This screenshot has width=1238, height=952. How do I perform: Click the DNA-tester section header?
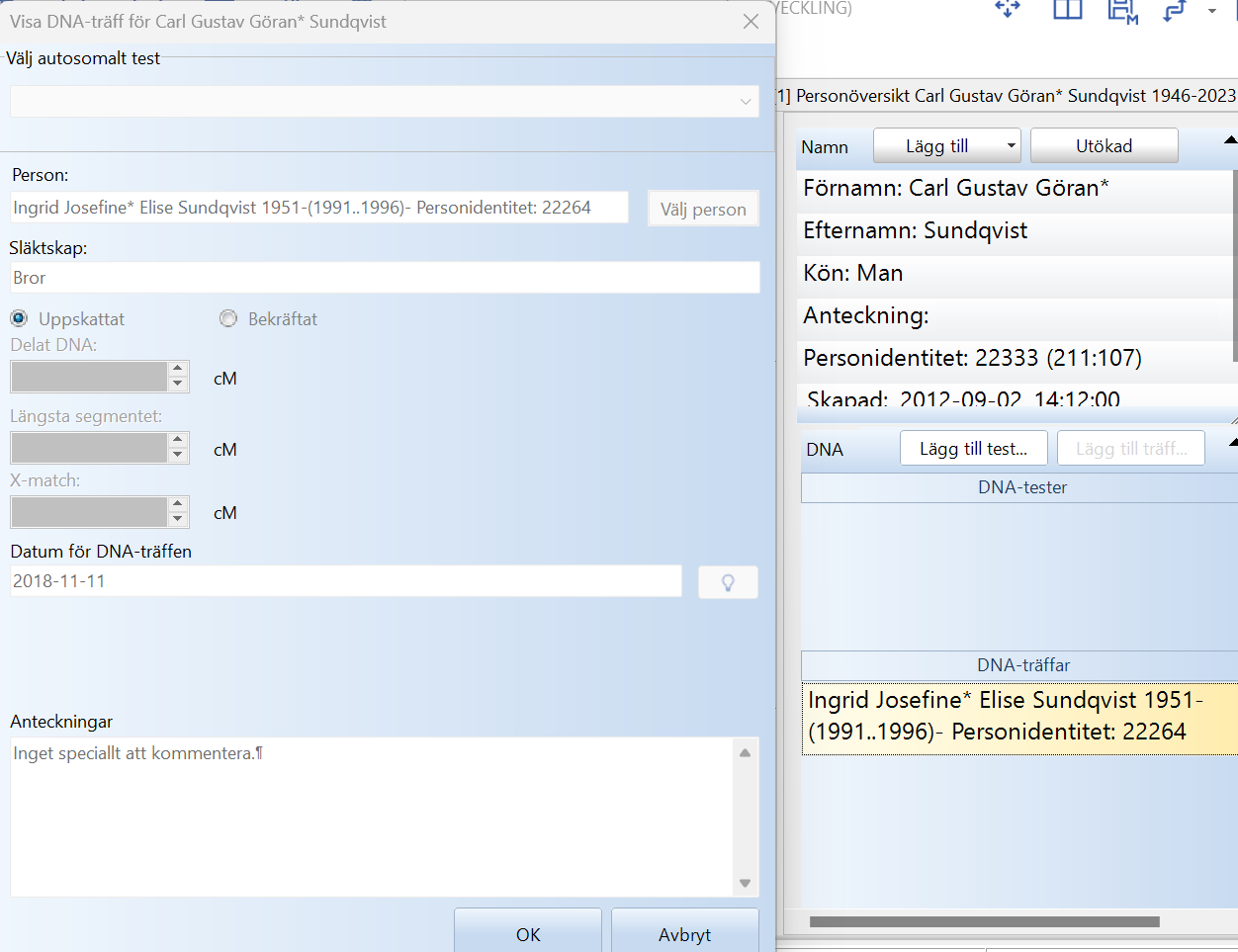tap(1022, 487)
